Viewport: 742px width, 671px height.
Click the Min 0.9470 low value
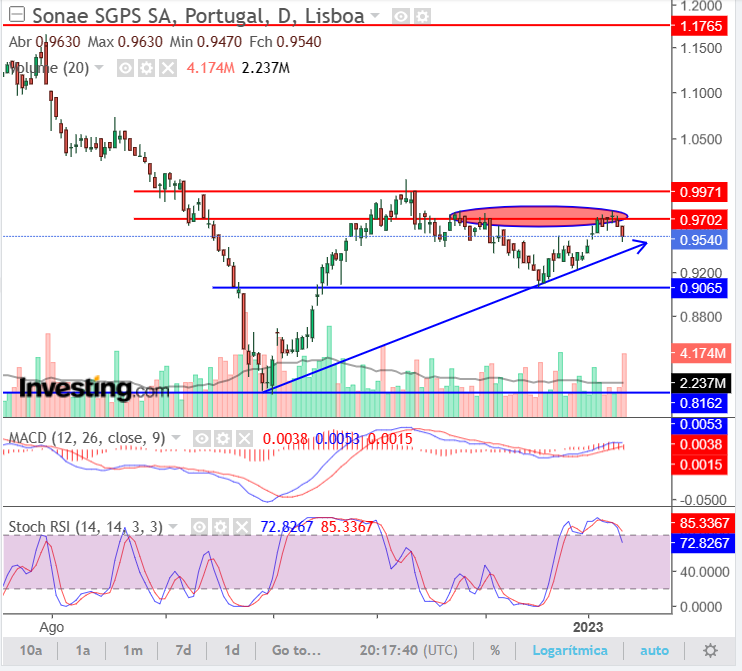pyautogui.click(x=206, y=42)
